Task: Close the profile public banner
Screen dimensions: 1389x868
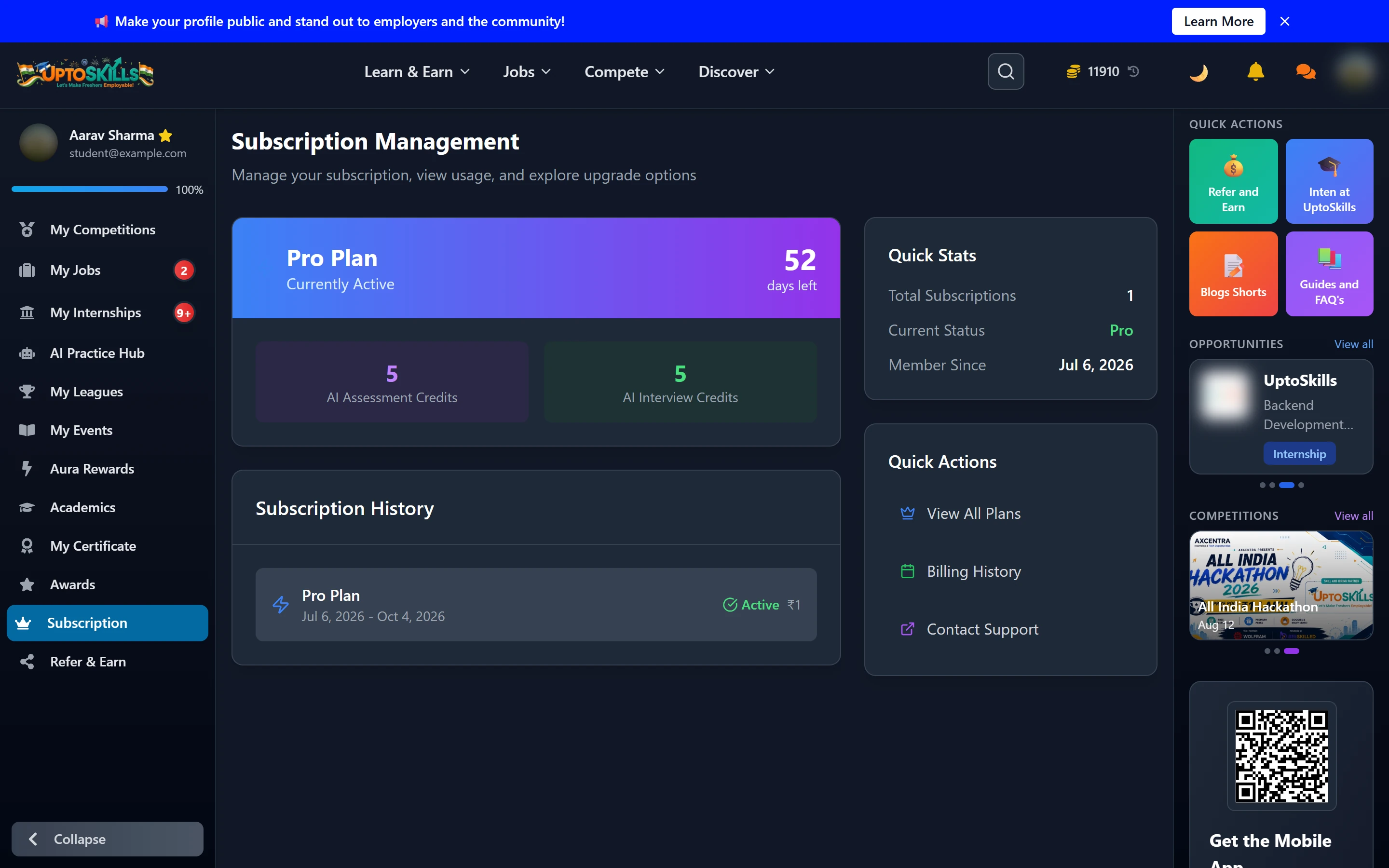Action: click(x=1284, y=21)
